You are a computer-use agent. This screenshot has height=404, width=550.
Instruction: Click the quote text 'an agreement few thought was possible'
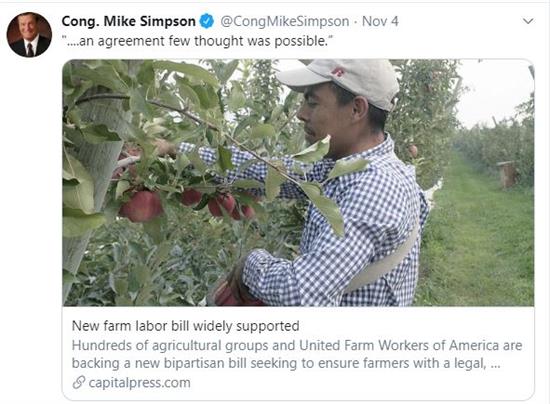pos(196,41)
